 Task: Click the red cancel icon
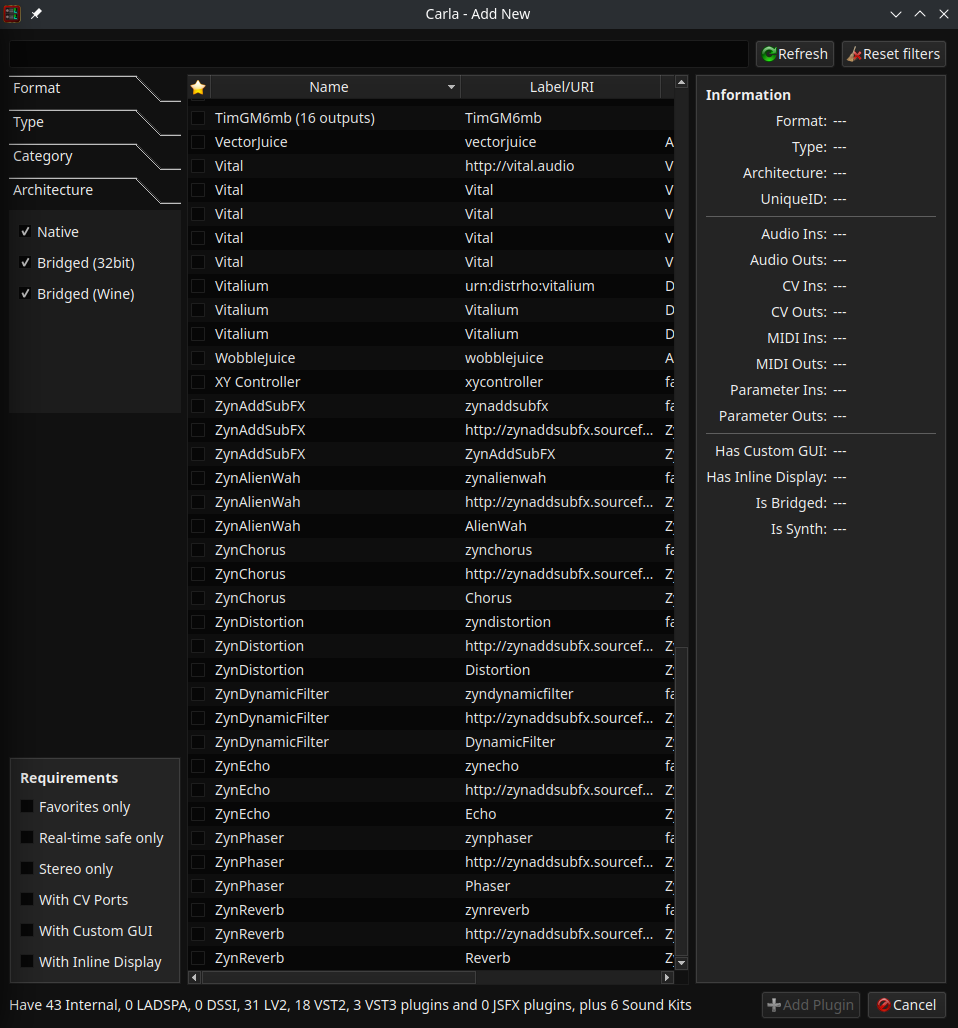click(x=884, y=1005)
